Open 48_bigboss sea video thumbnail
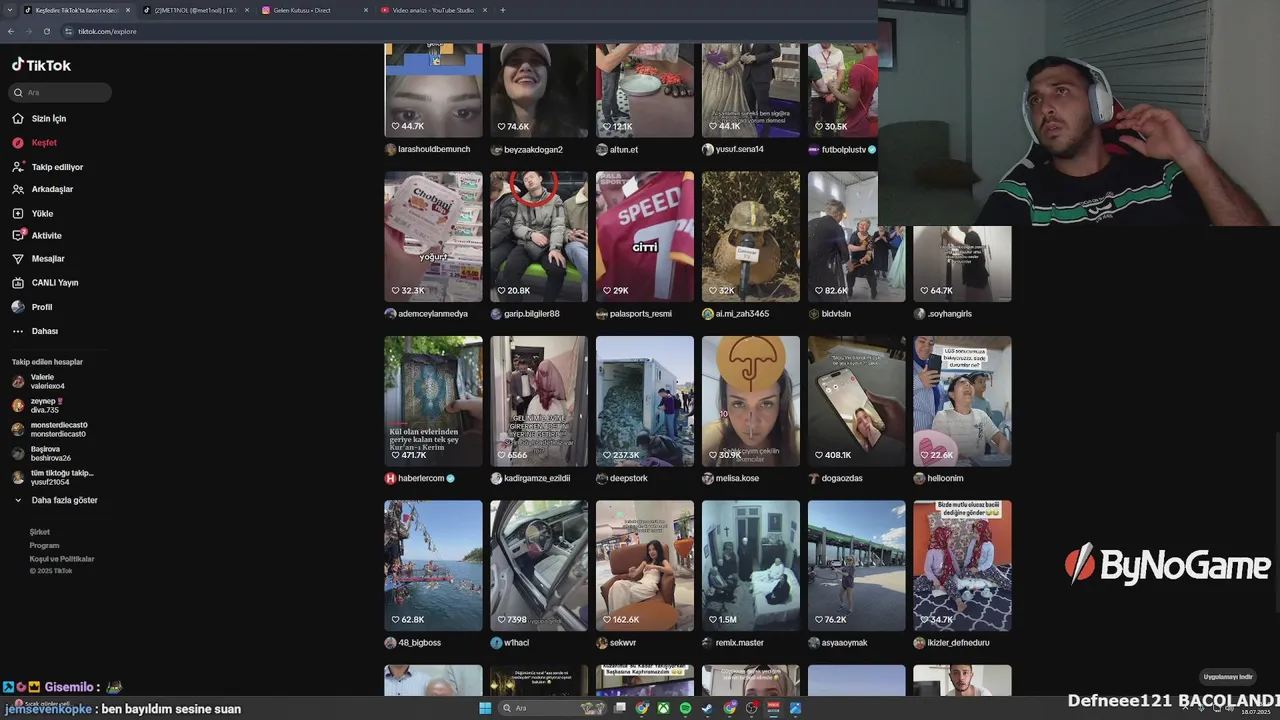 tap(433, 565)
